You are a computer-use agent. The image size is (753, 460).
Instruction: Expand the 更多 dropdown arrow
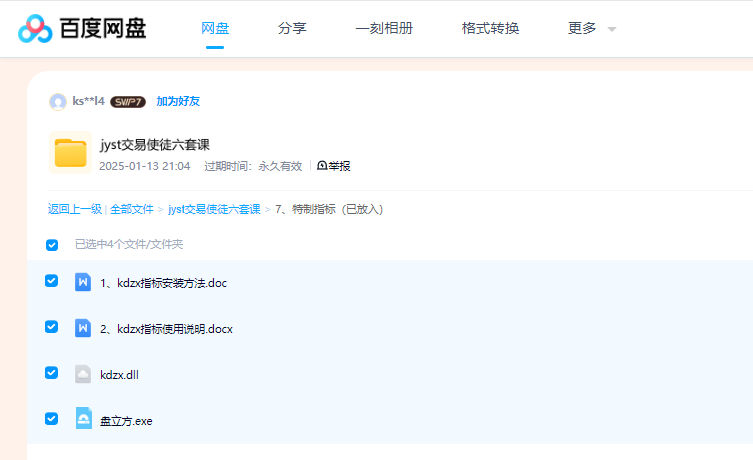tap(612, 29)
